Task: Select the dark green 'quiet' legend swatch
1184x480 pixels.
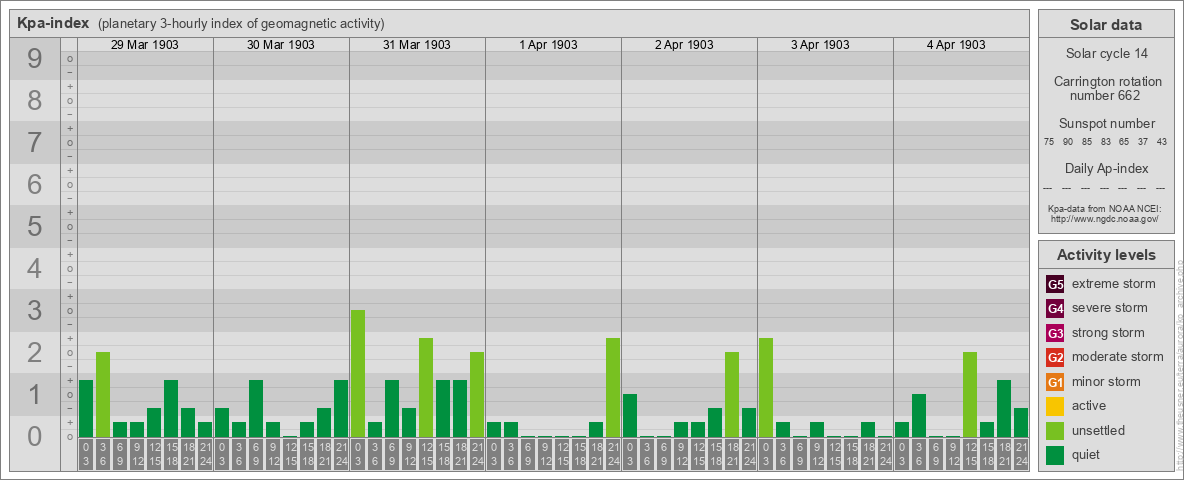Action: [1055, 455]
